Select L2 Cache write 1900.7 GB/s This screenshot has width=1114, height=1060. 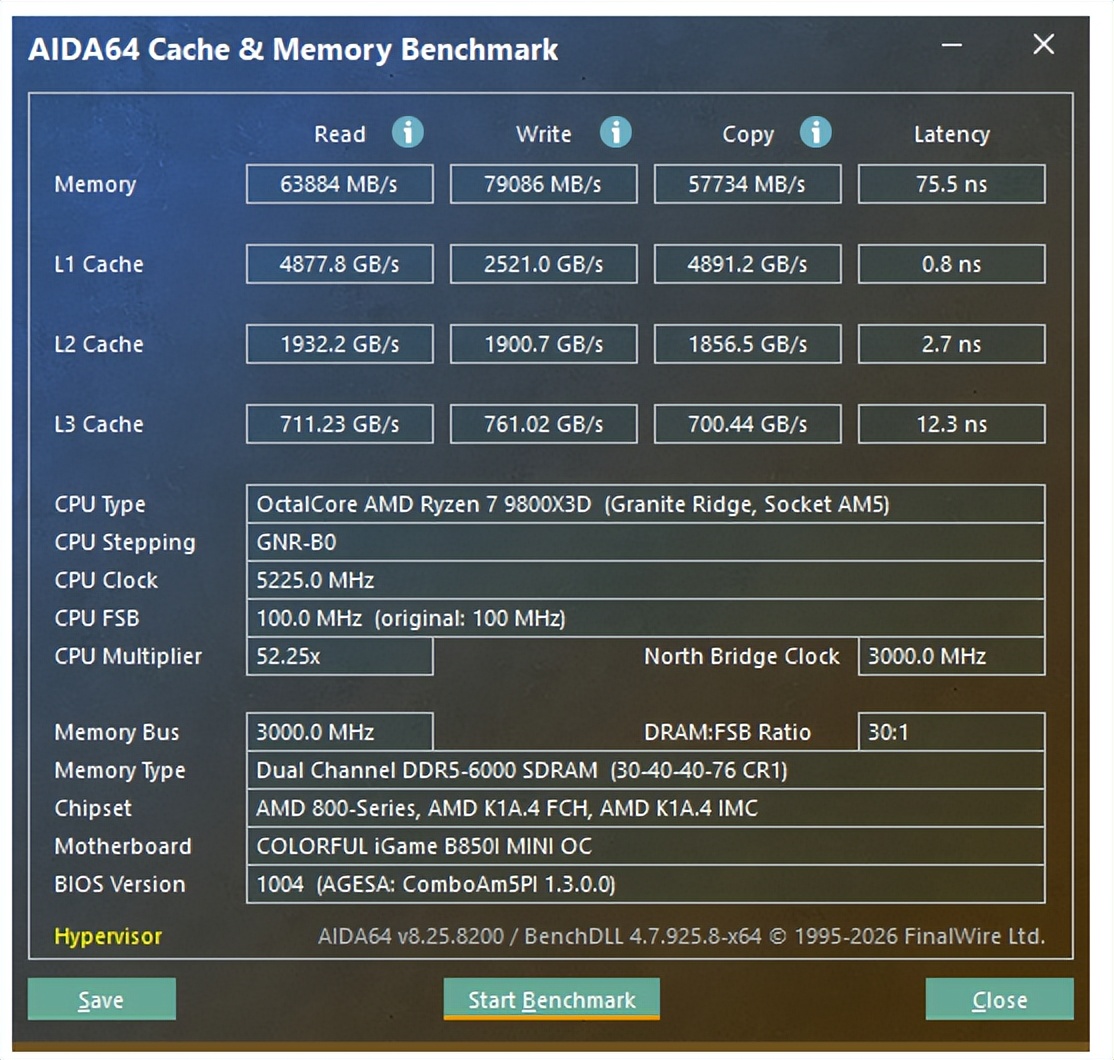pos(544,344)
